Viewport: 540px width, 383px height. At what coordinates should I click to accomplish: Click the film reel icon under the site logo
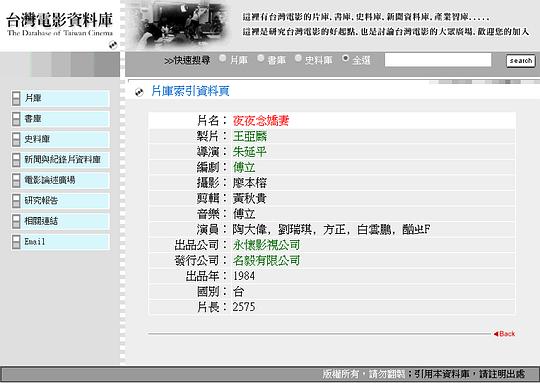(x=113, y=45)
